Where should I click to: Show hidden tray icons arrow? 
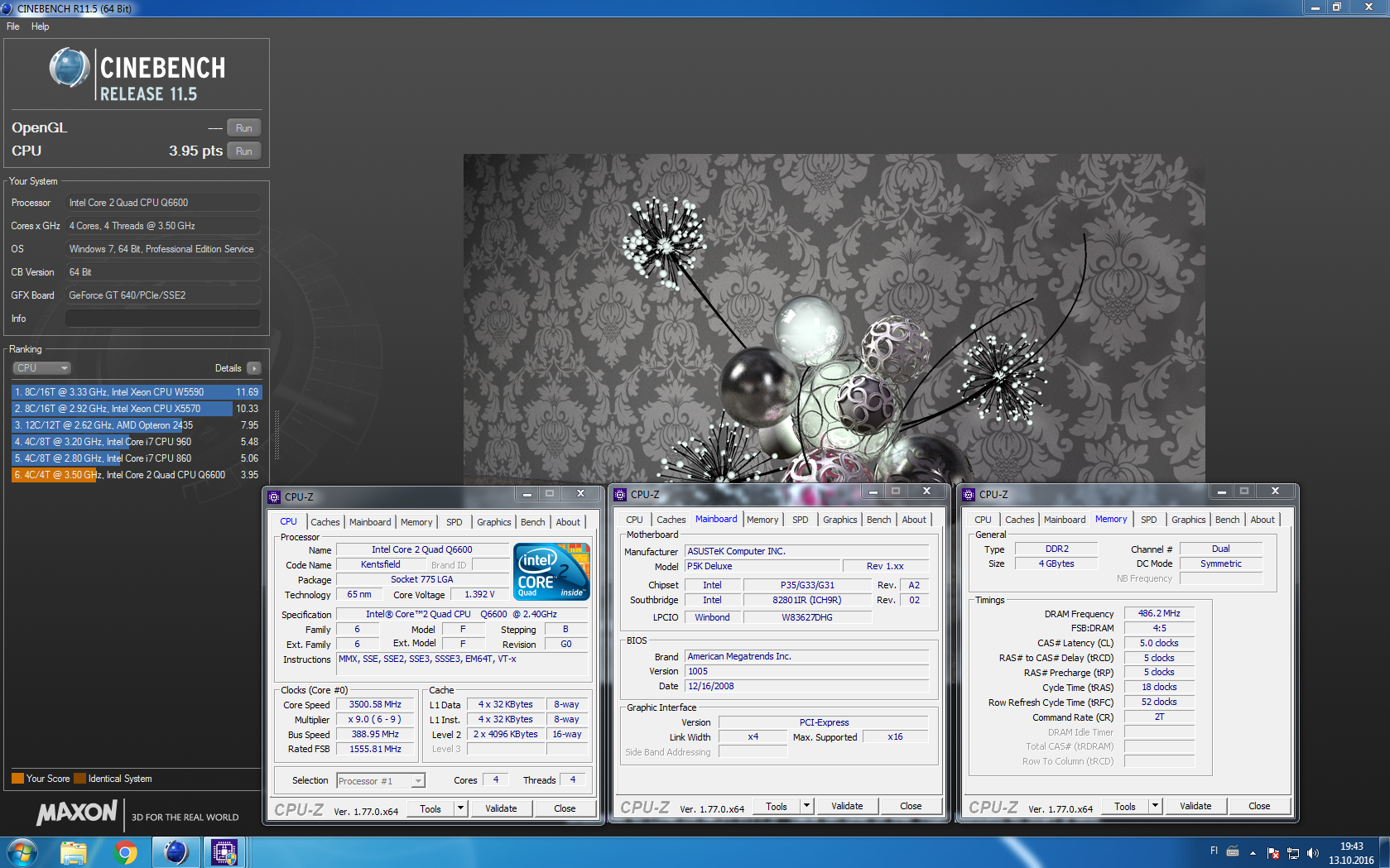1253,853
